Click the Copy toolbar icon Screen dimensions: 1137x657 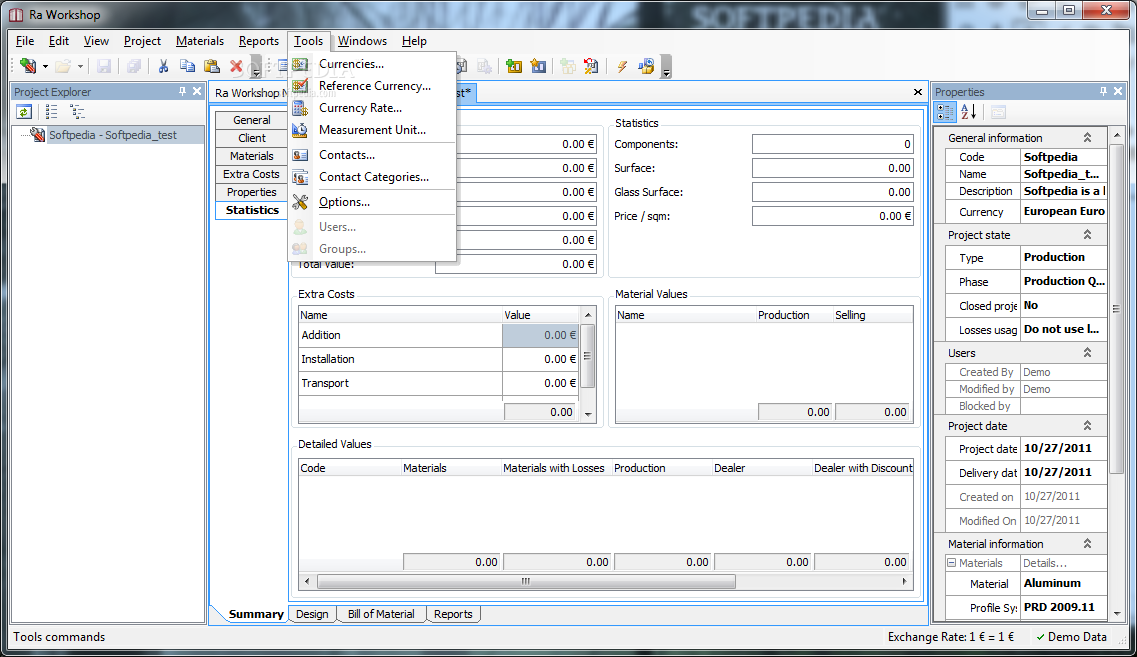point(187,67)
